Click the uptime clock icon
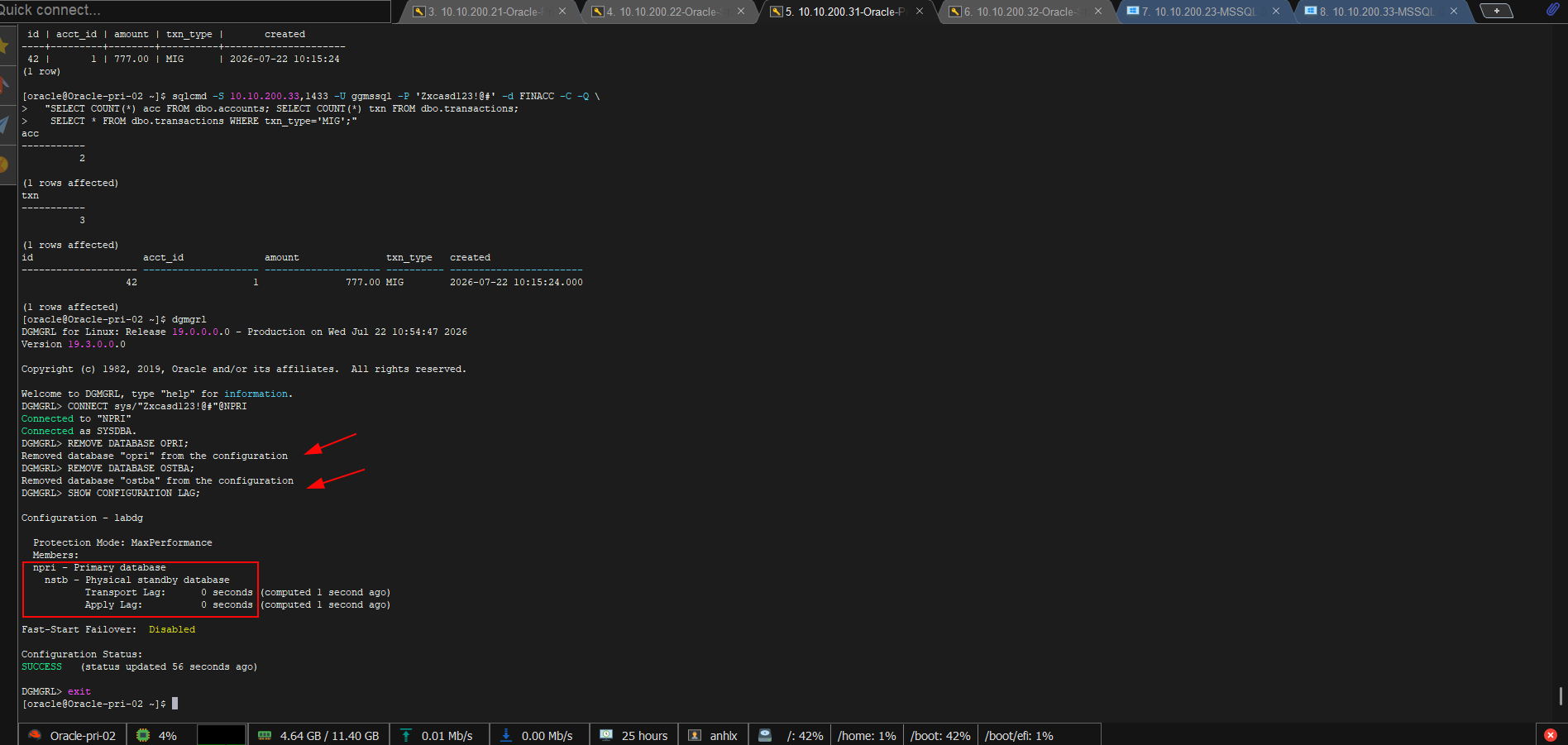 pyautogui.click(x=606, y=734)
